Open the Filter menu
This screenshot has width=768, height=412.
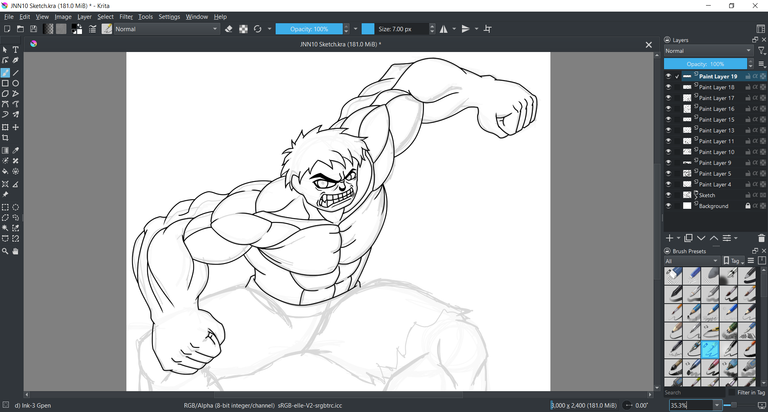(x=126, y=17)
